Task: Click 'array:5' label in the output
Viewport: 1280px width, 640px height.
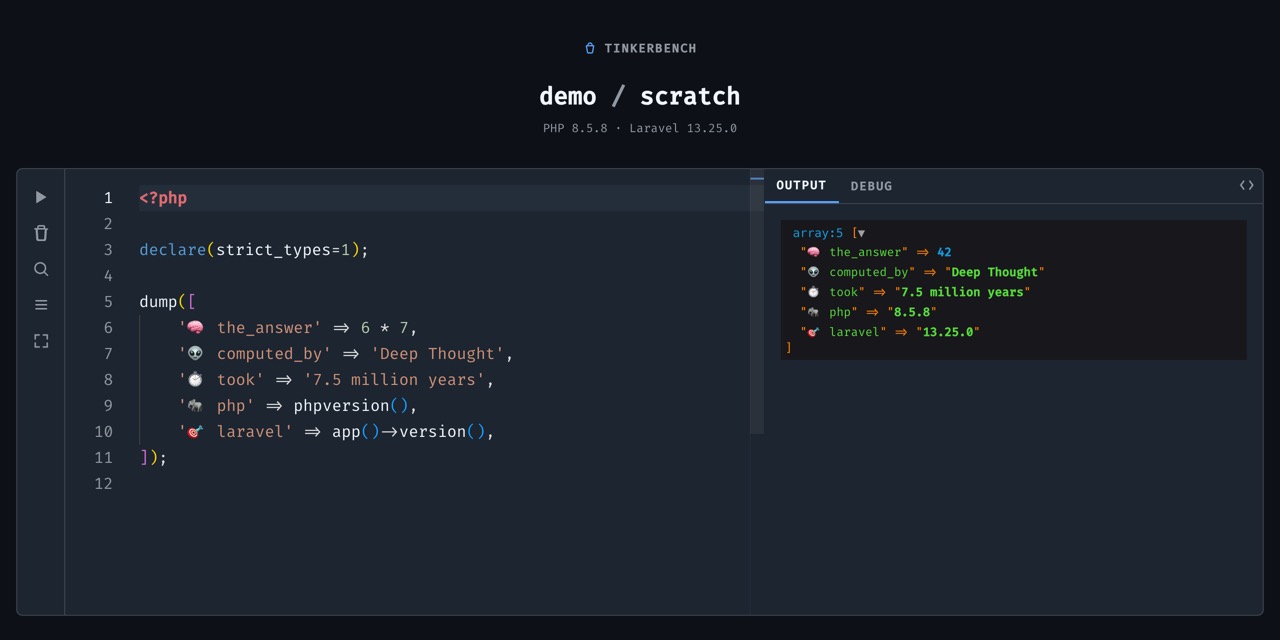Action: pyautogui.click(x=818, y=233)
